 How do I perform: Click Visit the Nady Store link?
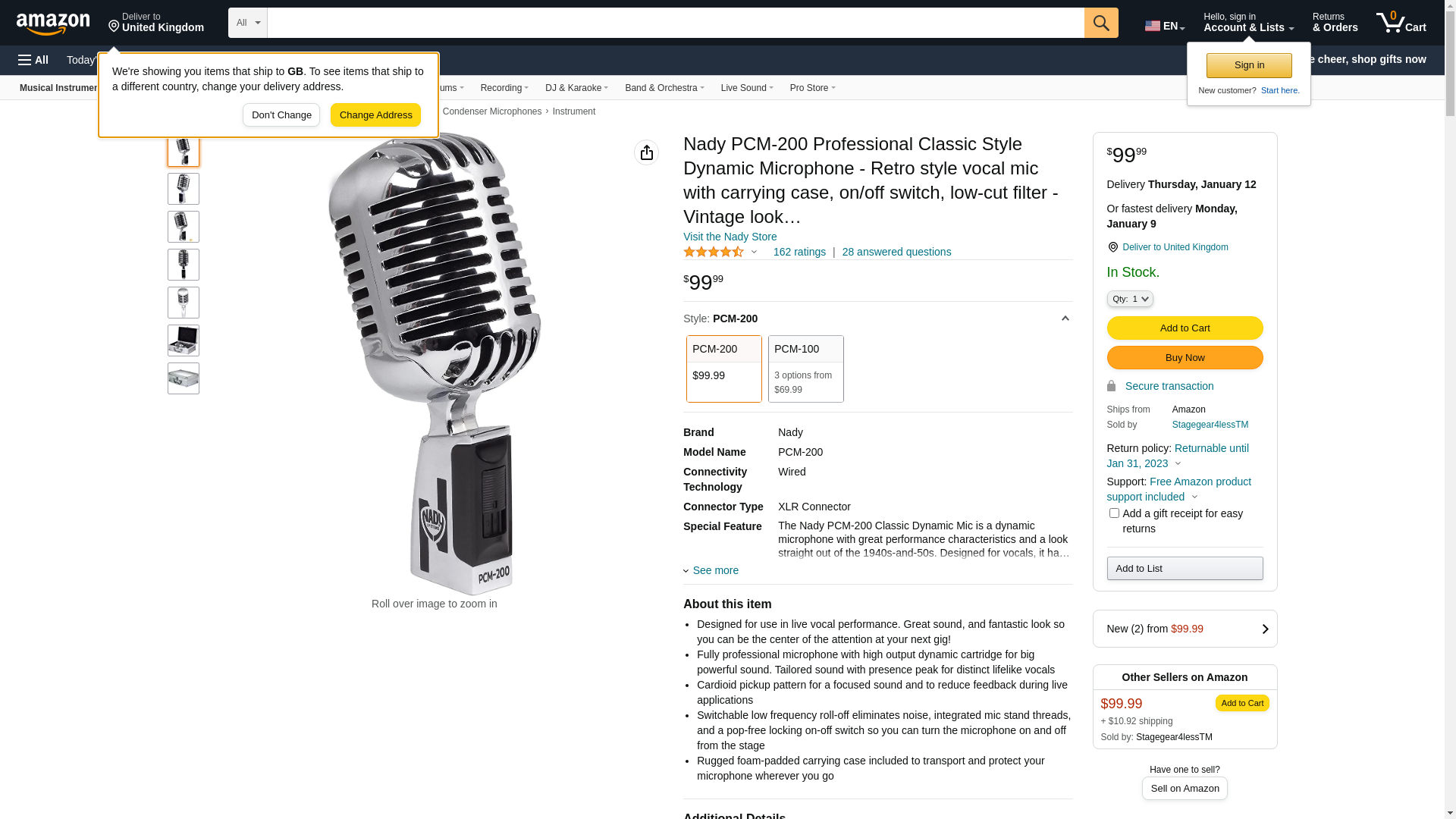(x=730, y=237)
